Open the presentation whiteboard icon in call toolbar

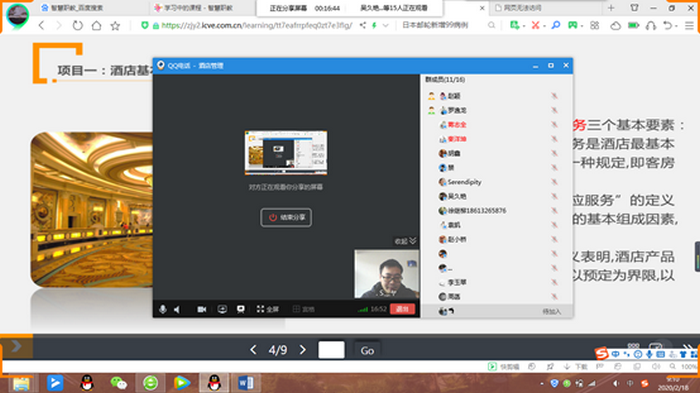coord(241,309)
